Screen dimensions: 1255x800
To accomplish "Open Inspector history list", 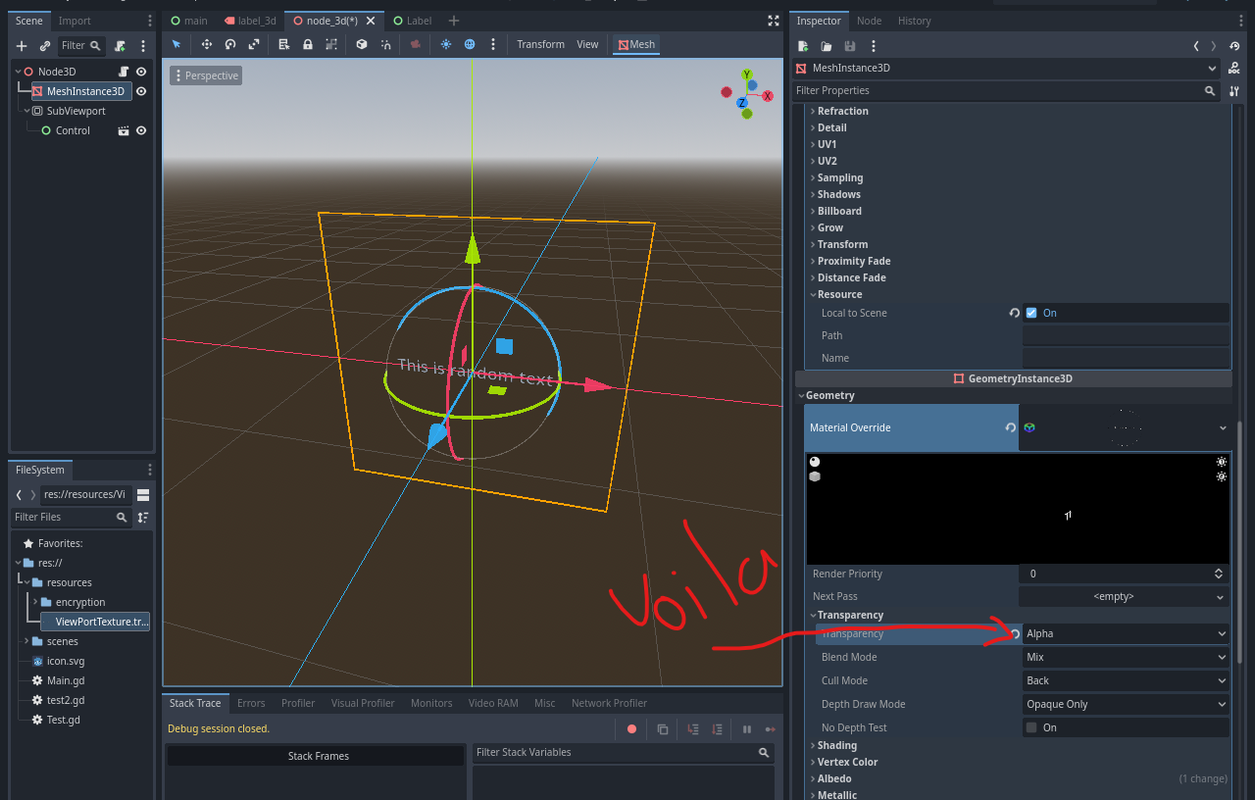I will pyautogui.click(x=1236, y=46).
